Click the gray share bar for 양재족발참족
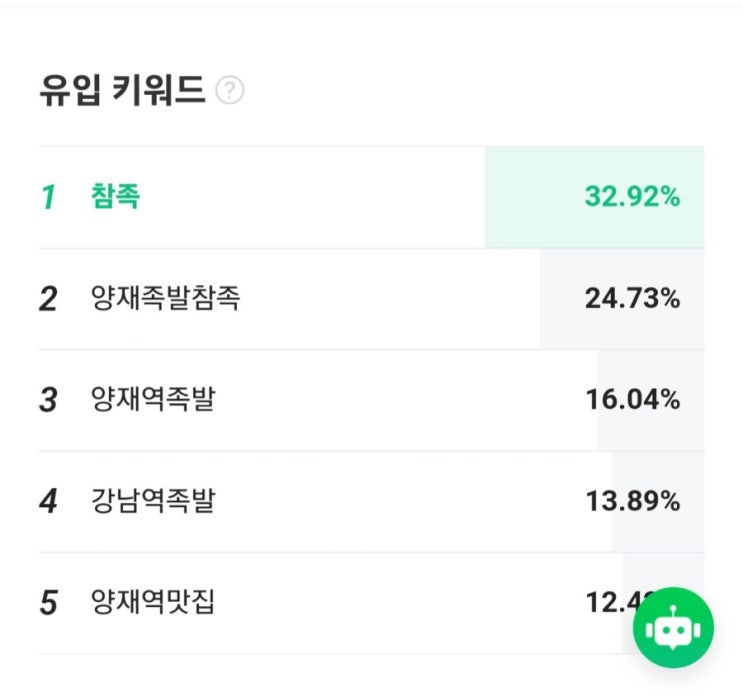Image resolution: width=743 pixels, height=697 pixels. pyautogui.click(x=558, y=299)
